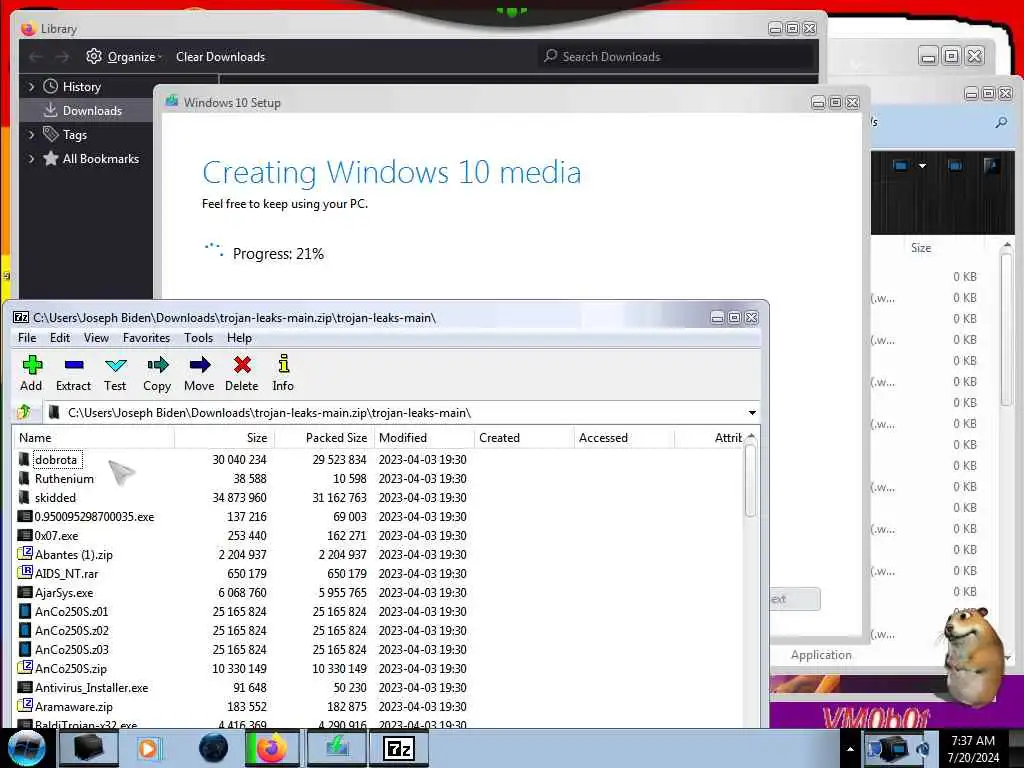Open the Organize dropdown in Library
1024x768 pixels.
pyautogui.click(x=124, y=57)
